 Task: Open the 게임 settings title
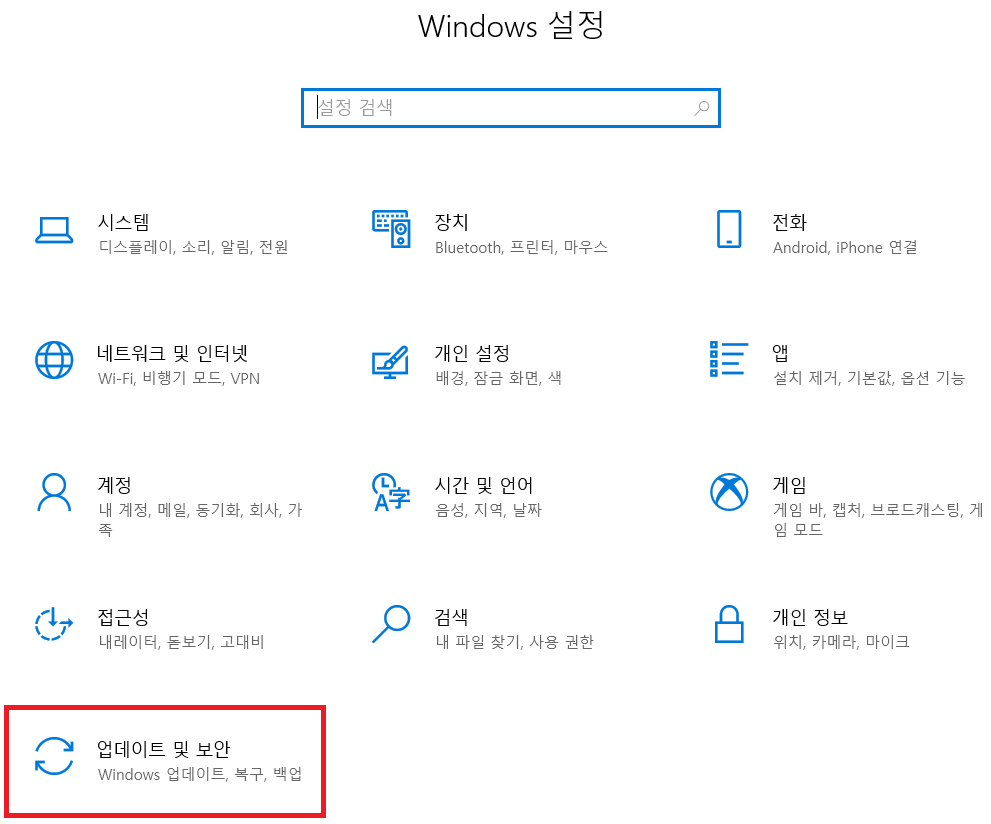click(789, 485)
